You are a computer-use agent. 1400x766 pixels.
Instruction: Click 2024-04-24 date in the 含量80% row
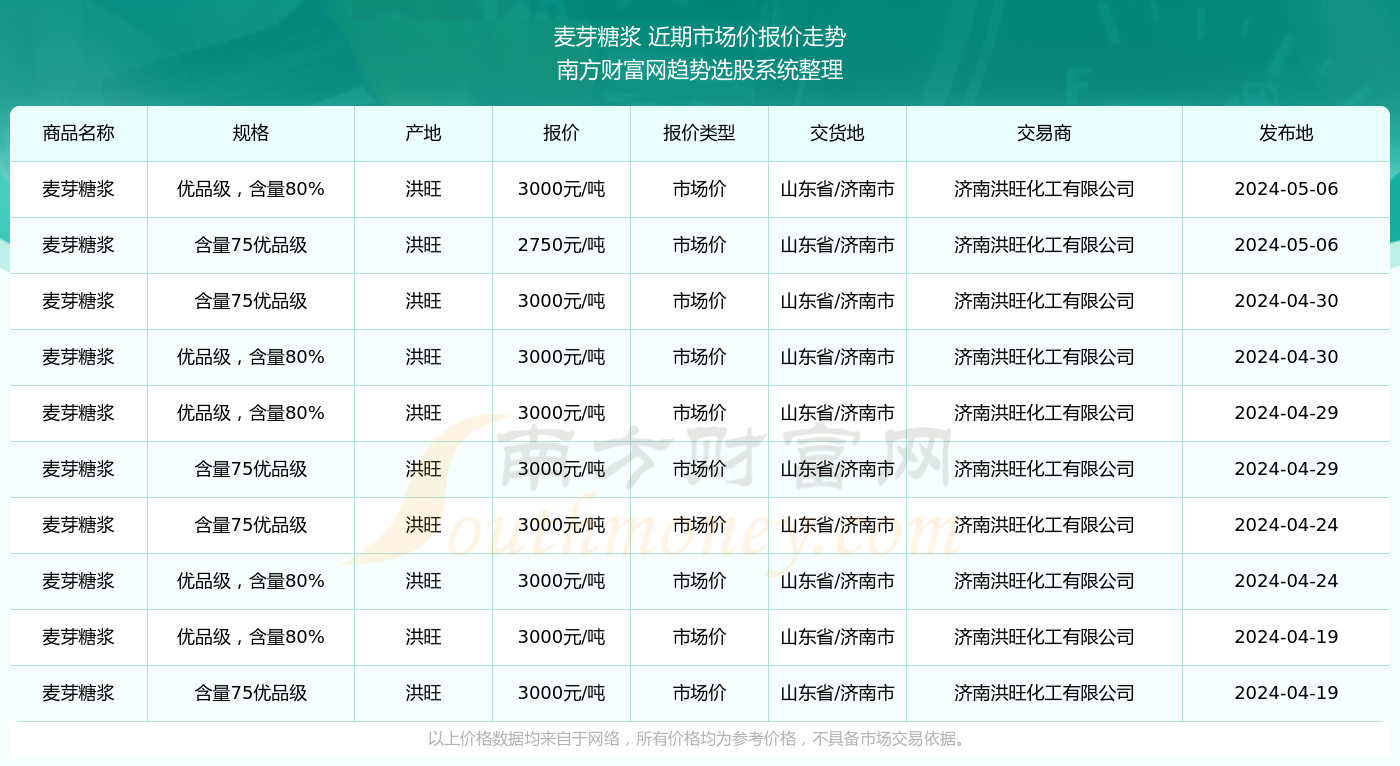[x=1286, y=581]
